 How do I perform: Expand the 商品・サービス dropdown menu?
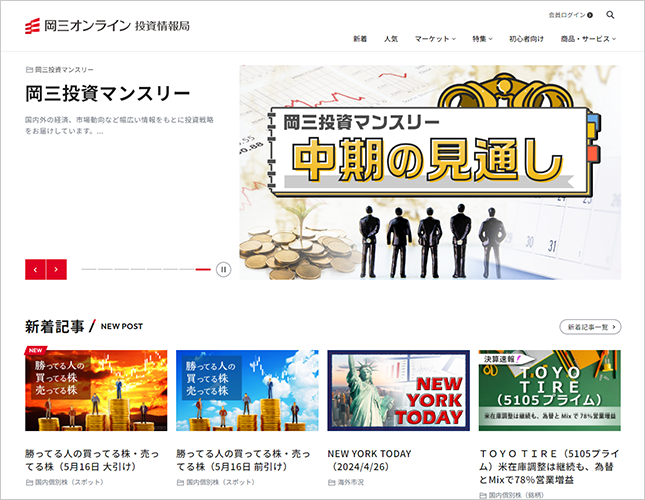coord(588,39)
